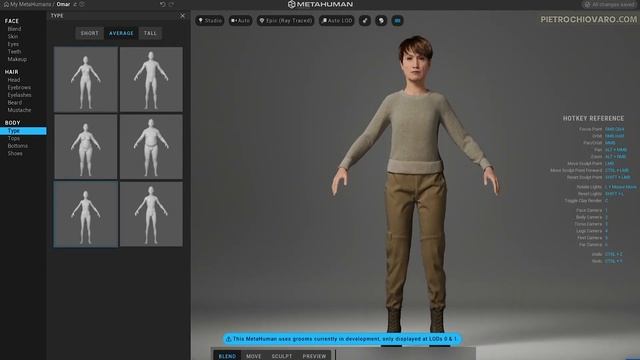Viewport: 640px width, 360px height.
Task: Click the info icon next to Omar
Action: click(82, 4)
